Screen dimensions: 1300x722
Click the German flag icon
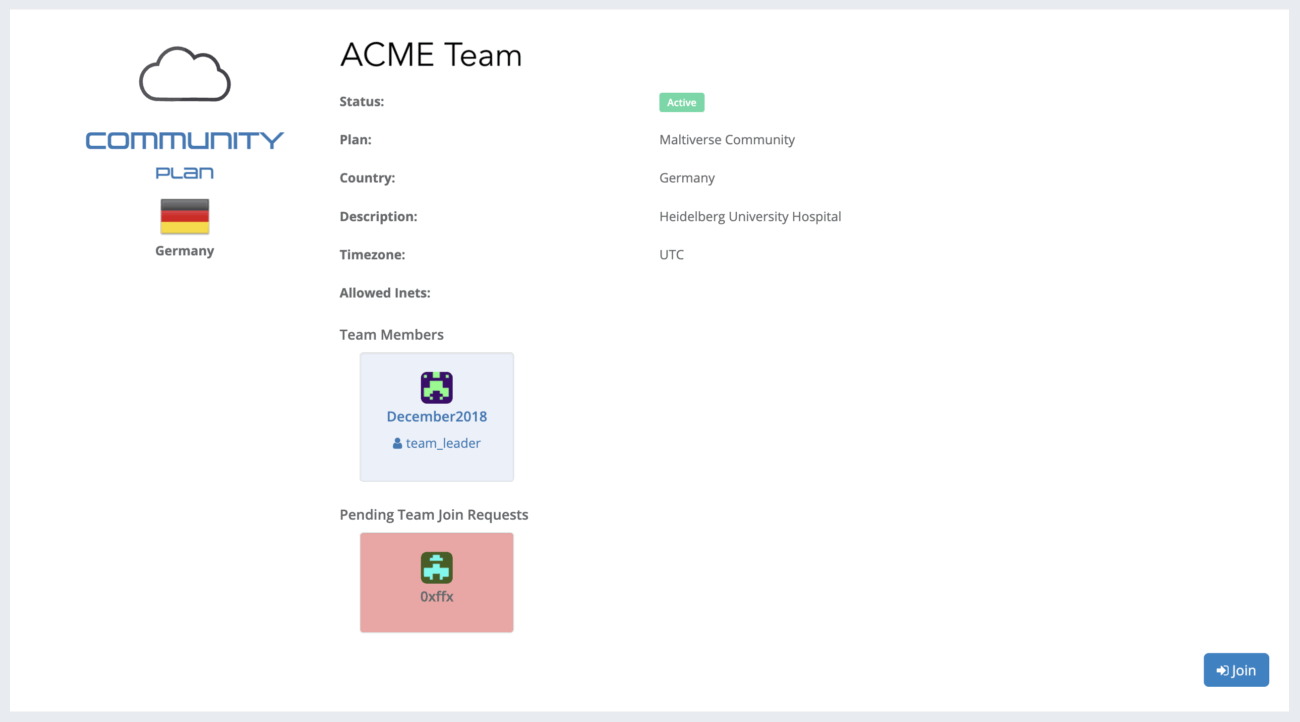coord(185,216)
